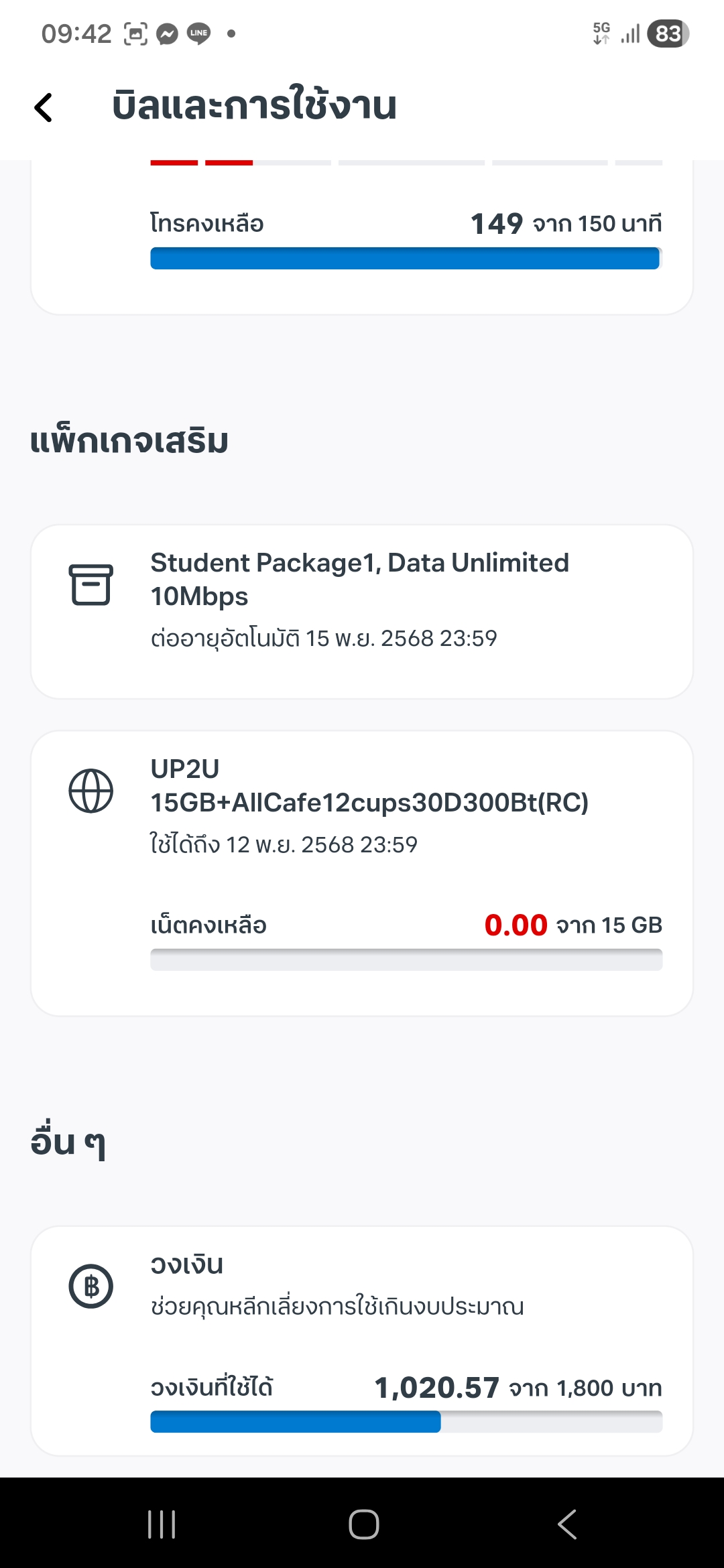This screenshot has width=724, height=1568.
Task: Tap the แพ็กเกจเสริม section heading
Action: (x=129, y=442)
